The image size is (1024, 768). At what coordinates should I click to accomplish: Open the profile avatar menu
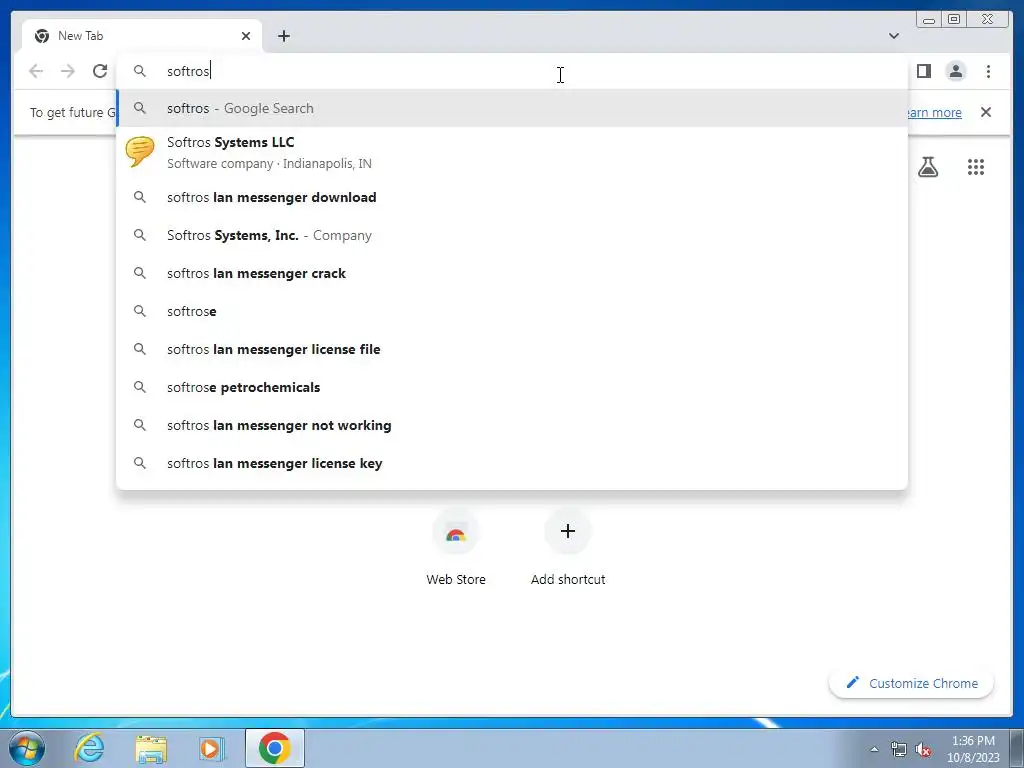tap(955, 71)
